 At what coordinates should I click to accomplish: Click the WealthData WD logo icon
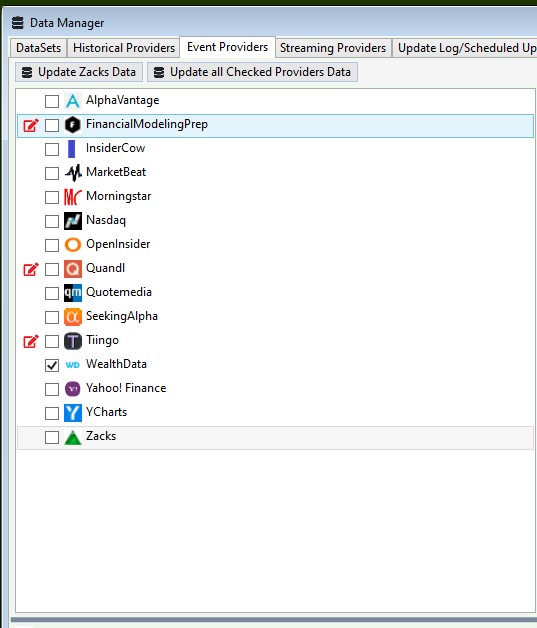[x=72, y=365]
